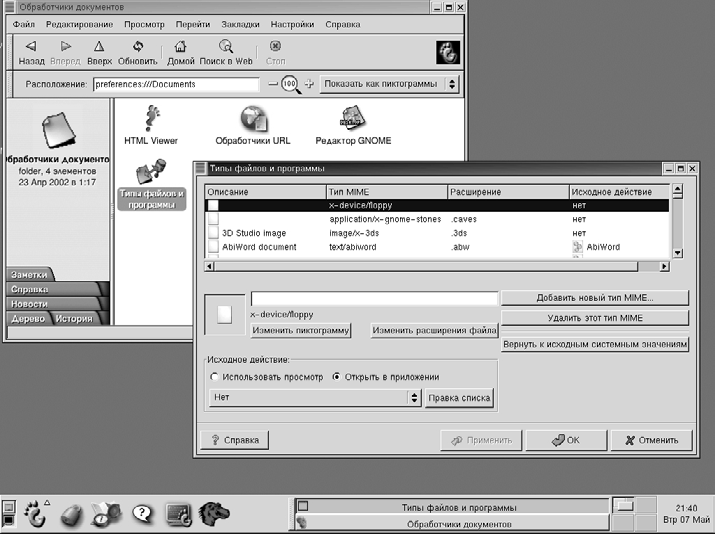Image resolution: width=715 pixels, height=534 pixels.
Task: Open Поиск в Web search icon
Action: pyautogui.click(x=226, y=46)
